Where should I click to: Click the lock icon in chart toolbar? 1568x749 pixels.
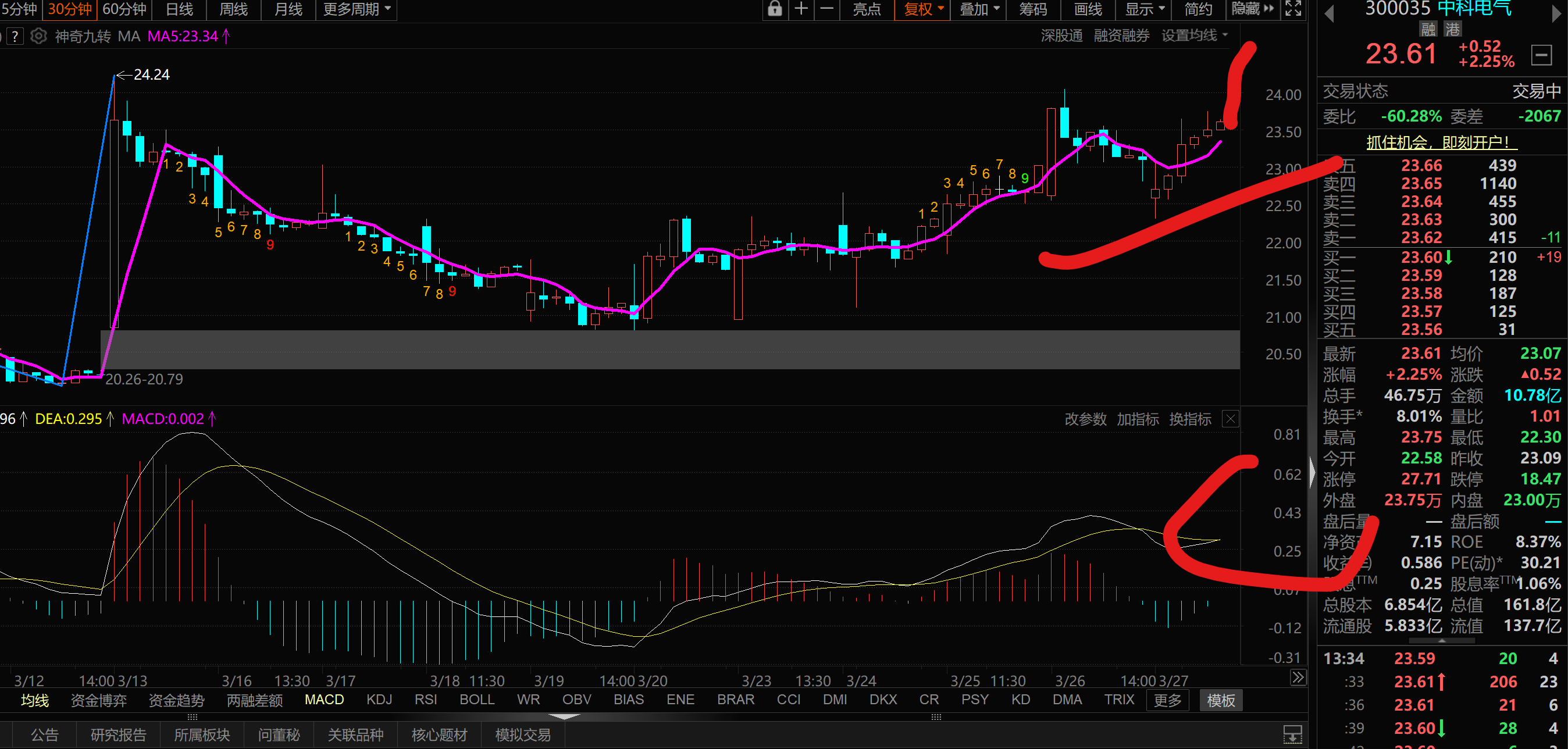[774, 9]
